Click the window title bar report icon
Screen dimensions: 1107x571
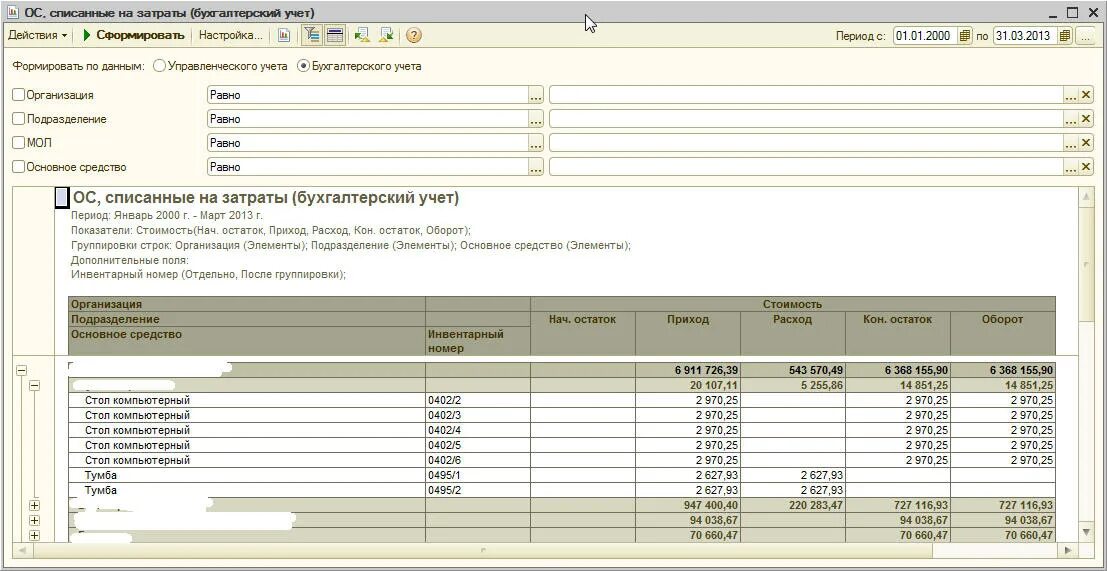tap(11, 12)
